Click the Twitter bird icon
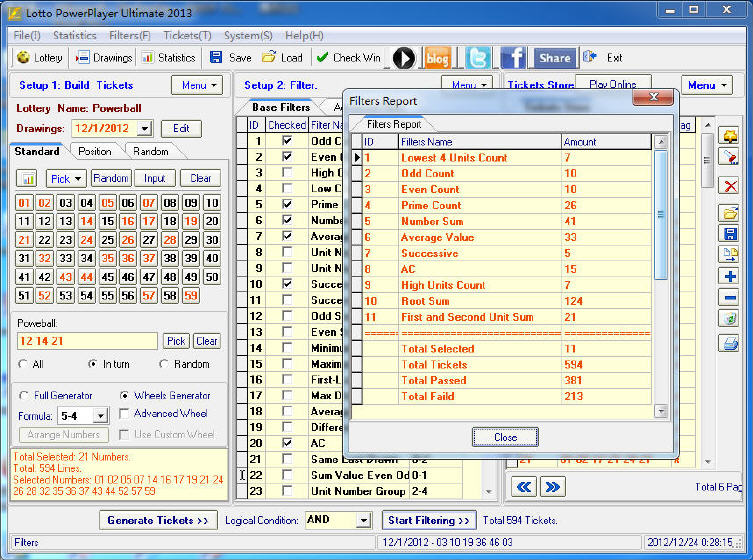This screenshot has width=753, height=560. coord(477,58)
